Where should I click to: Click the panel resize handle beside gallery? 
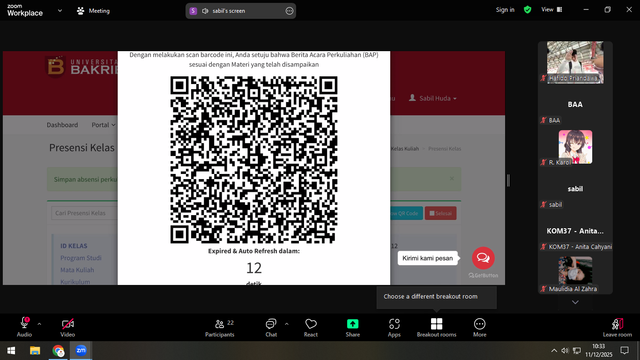(508, 180)
